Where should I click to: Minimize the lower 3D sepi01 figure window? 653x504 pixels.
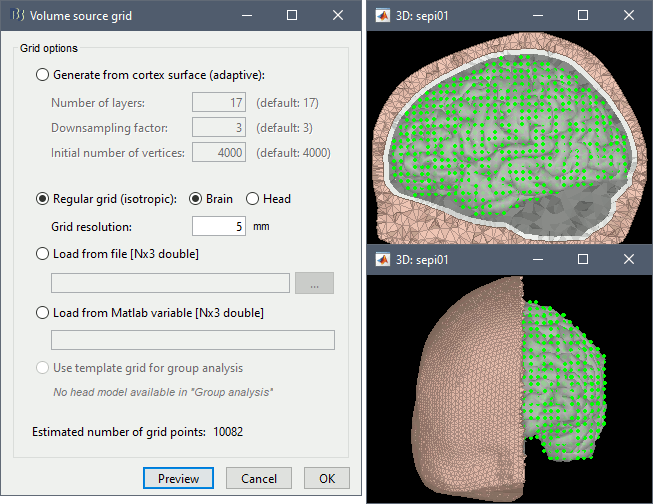click(537, 259)
